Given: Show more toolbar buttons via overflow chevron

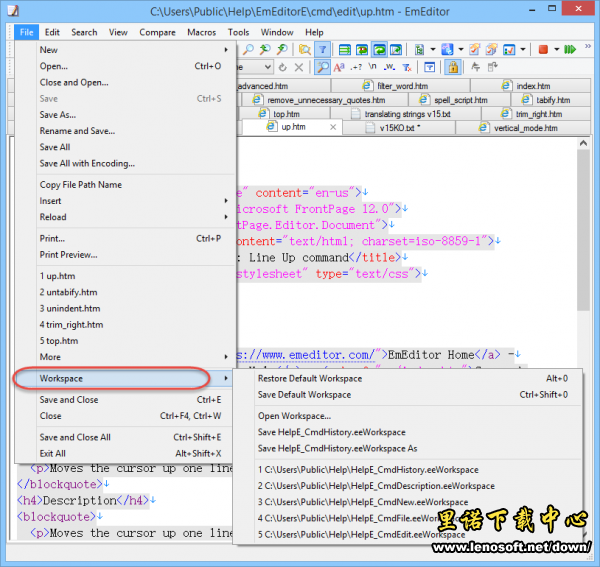Looking at the screenshot, I should click(x=588, y=47).
